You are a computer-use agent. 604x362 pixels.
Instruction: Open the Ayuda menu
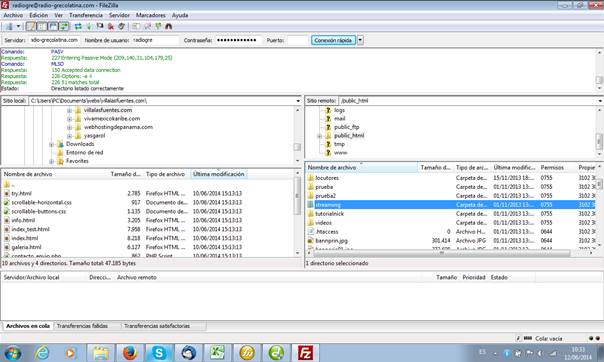point(180,15)
